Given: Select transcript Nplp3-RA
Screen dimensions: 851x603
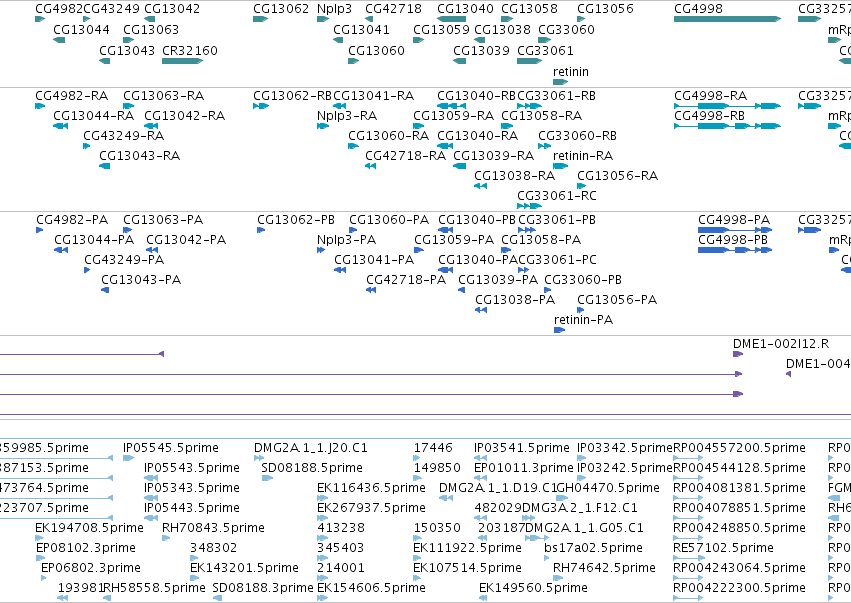Looking at the screenshot, I should click(x=347, y=116).
